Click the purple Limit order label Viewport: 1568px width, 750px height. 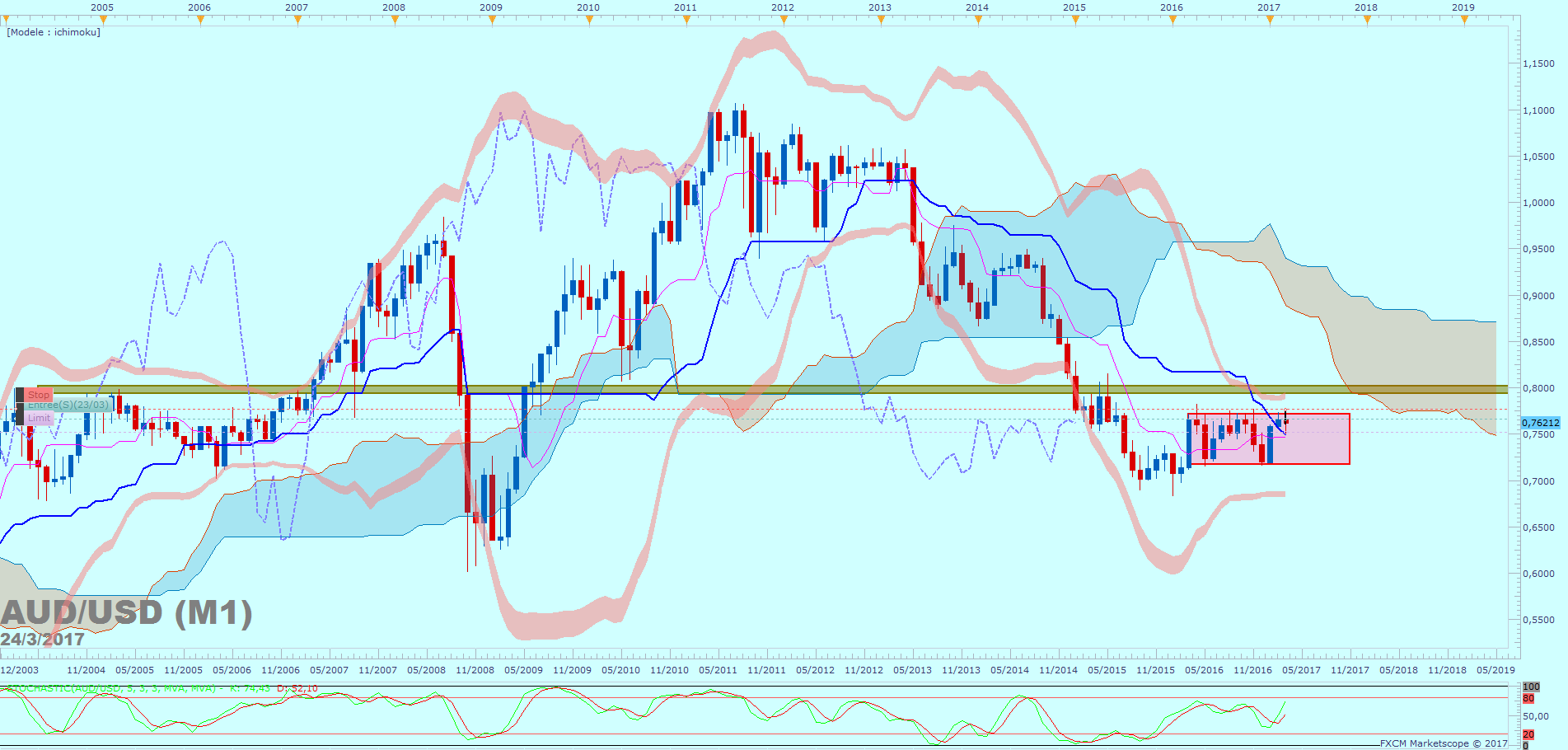39,419
